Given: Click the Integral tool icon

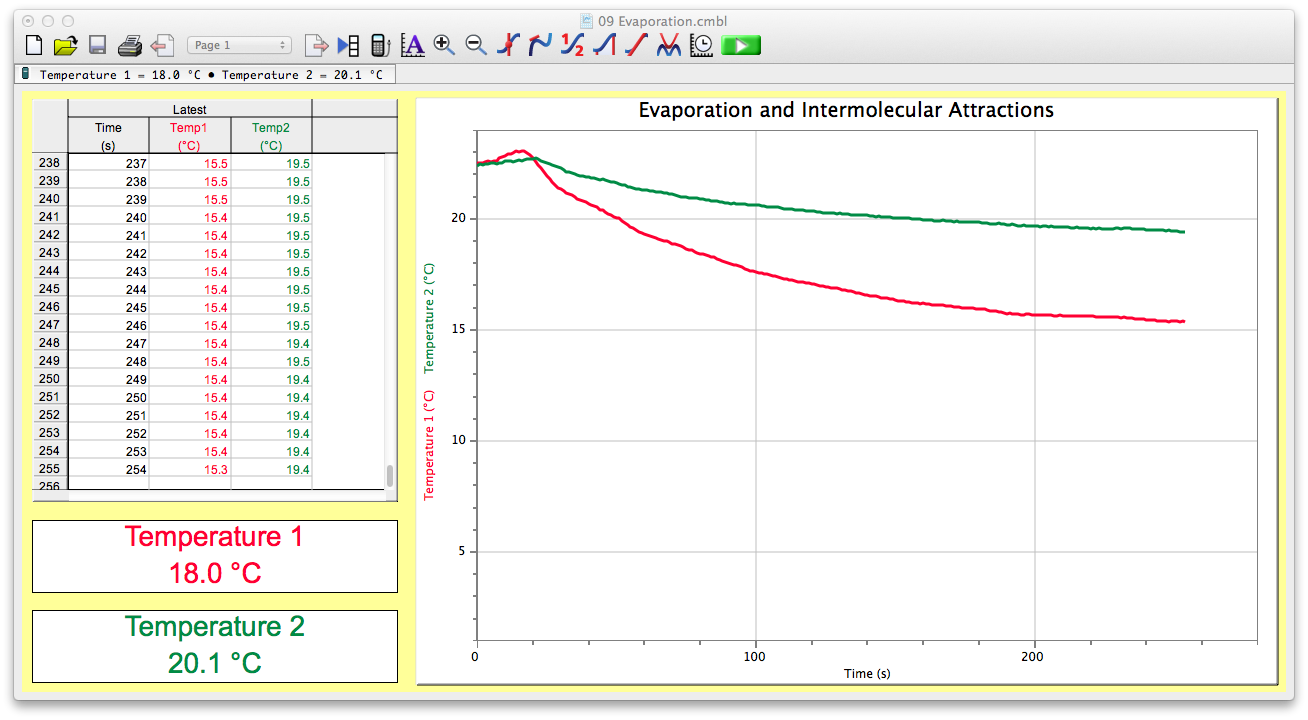Looking at the screenshot, I should point(605,45).
